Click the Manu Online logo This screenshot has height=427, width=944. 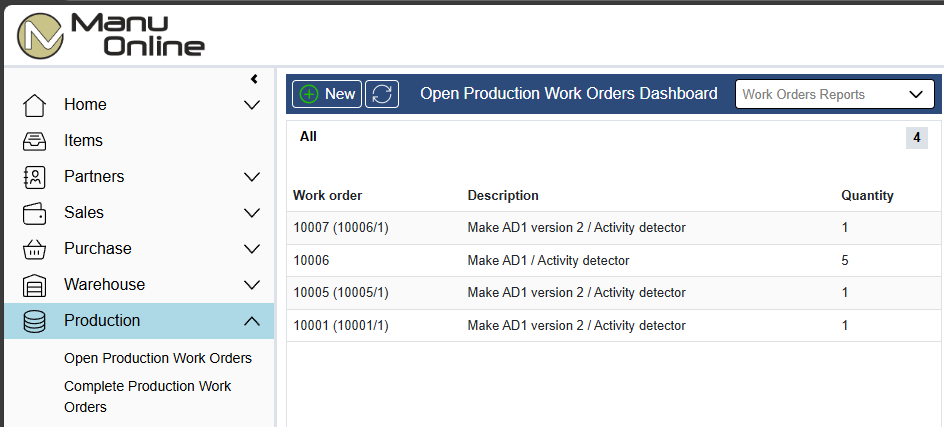click(x=111, y=35)
